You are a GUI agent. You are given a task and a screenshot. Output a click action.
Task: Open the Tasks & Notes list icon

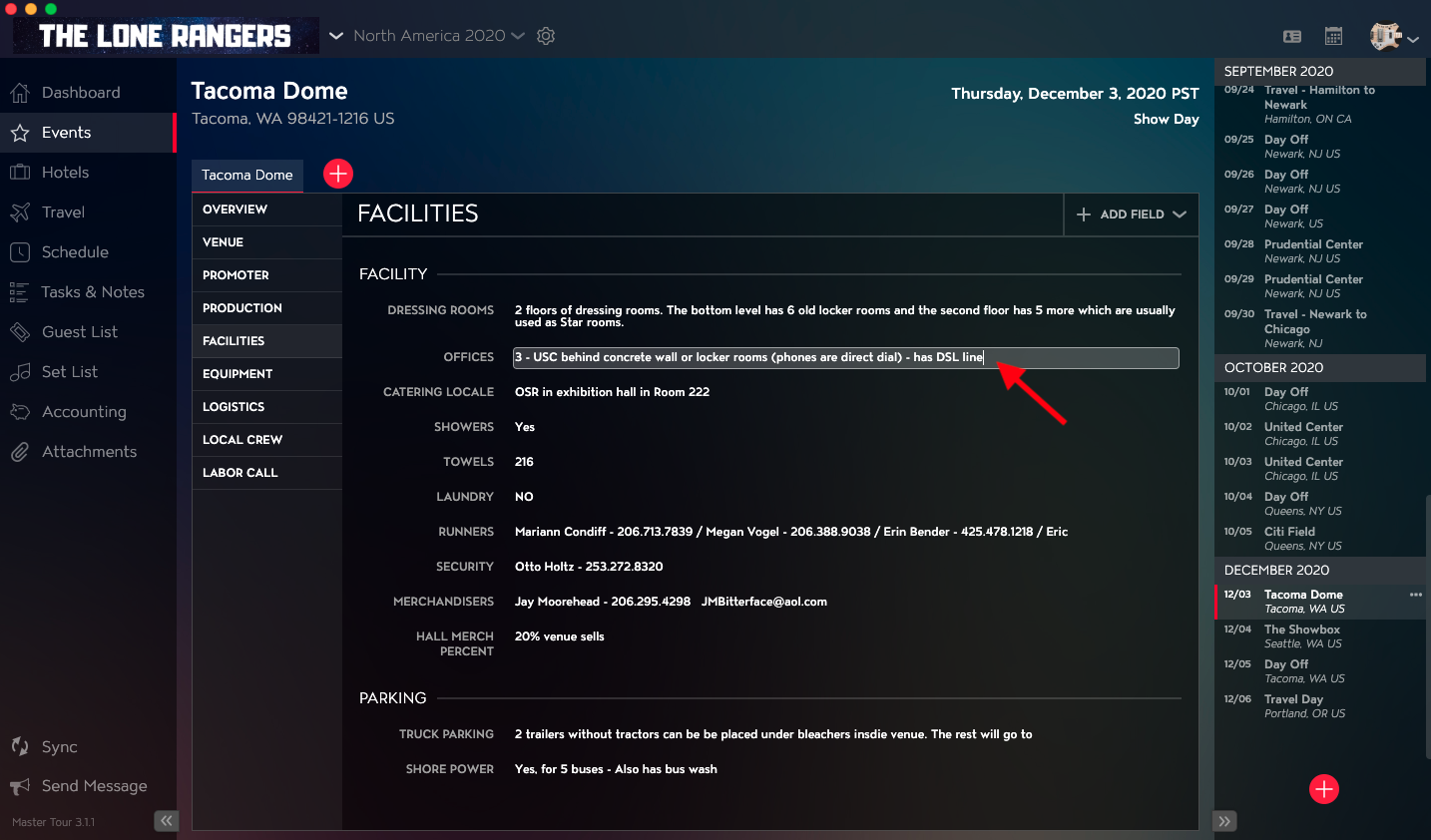pyautogui.click(x=19, y=292)
